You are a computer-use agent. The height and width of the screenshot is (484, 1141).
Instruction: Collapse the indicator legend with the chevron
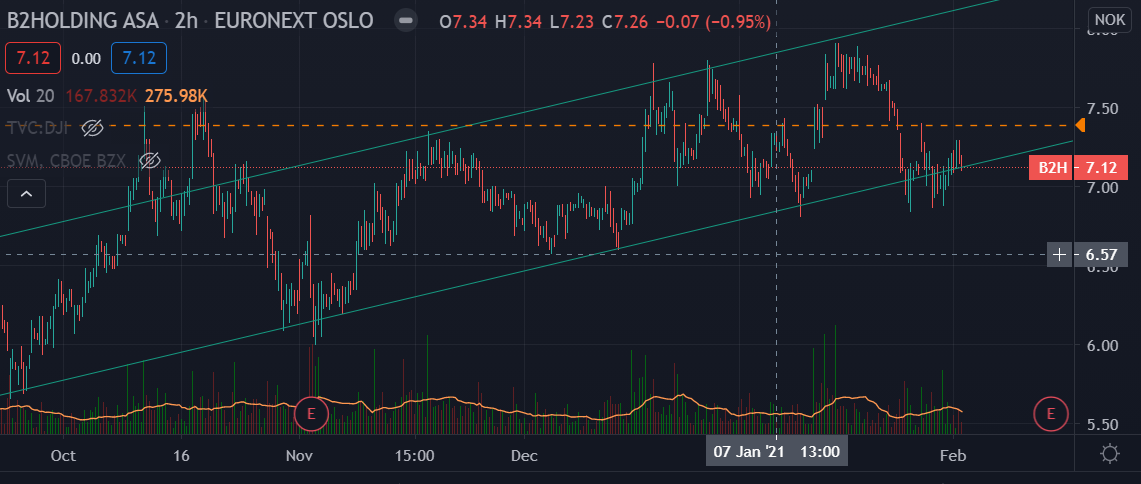coord(26,194)
